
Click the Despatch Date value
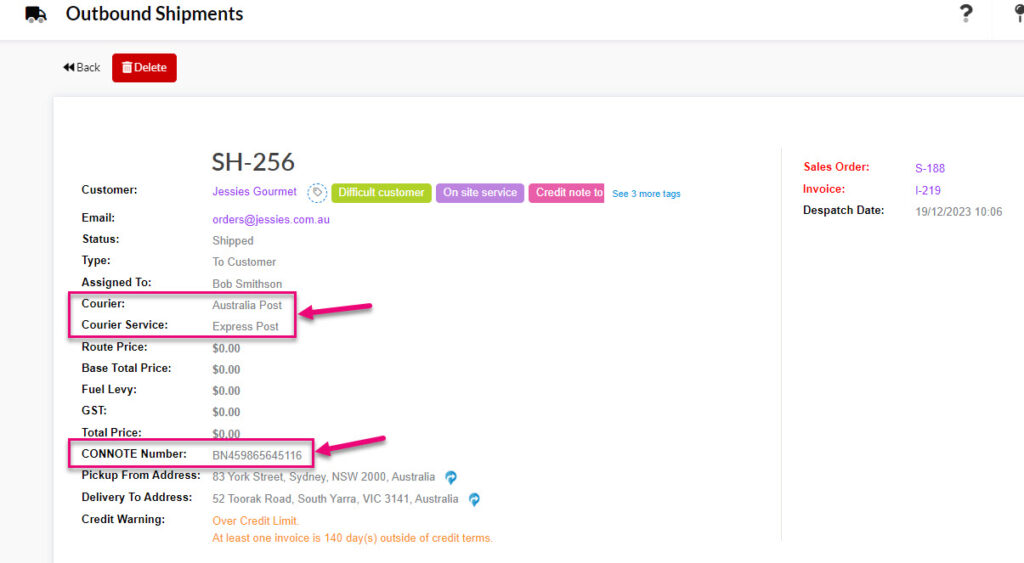(958, 212)
